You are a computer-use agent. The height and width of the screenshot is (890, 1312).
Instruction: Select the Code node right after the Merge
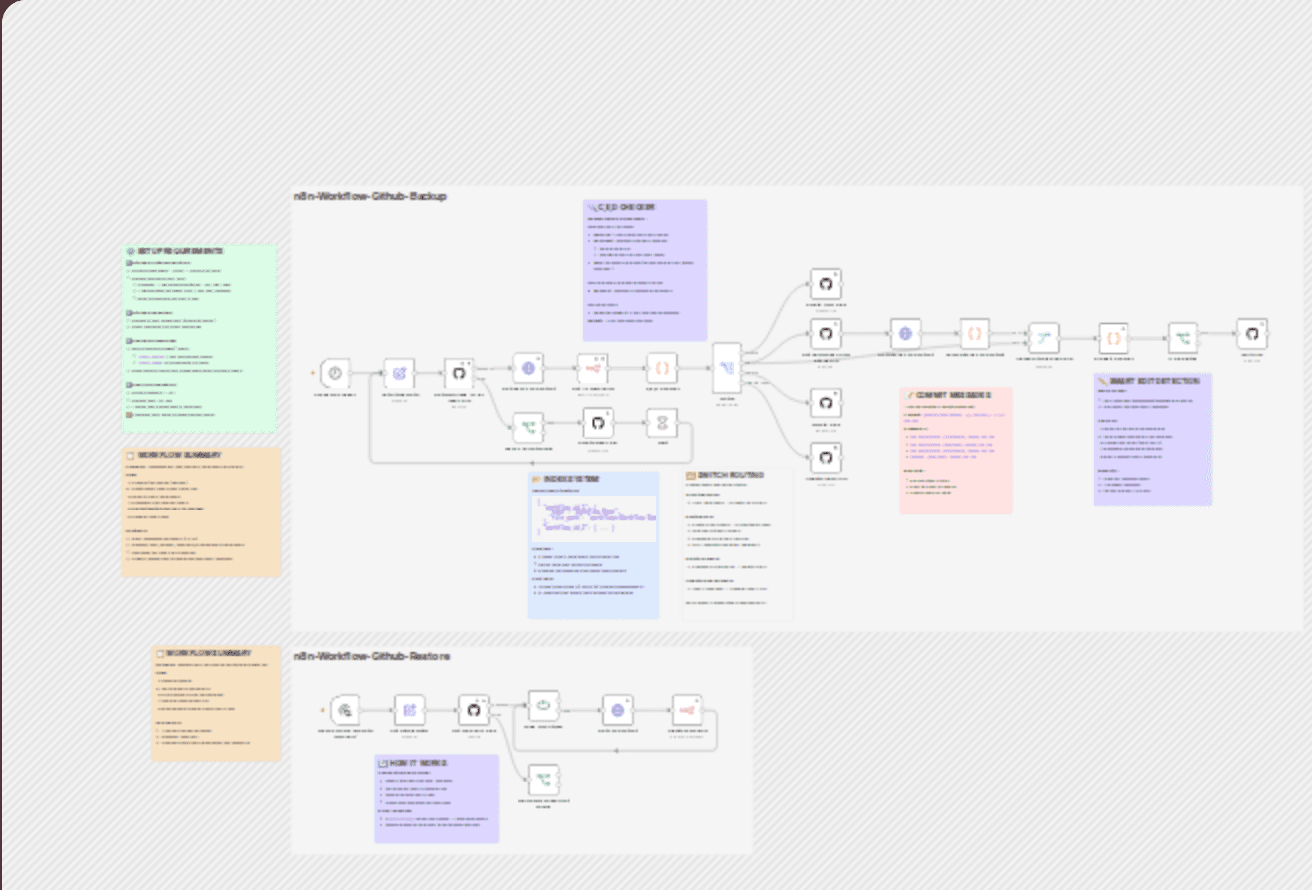pos(1114,338)
